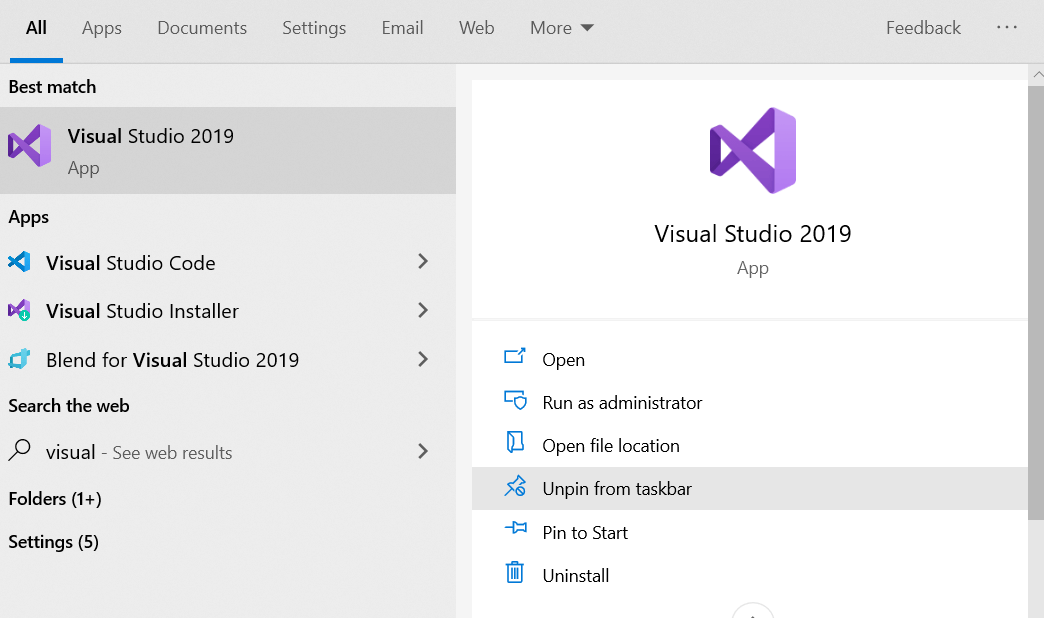This screenshot has width=1044, height=618.
Task: Click the Visual Studio 2019 best match icon
Action: (30, 146)
